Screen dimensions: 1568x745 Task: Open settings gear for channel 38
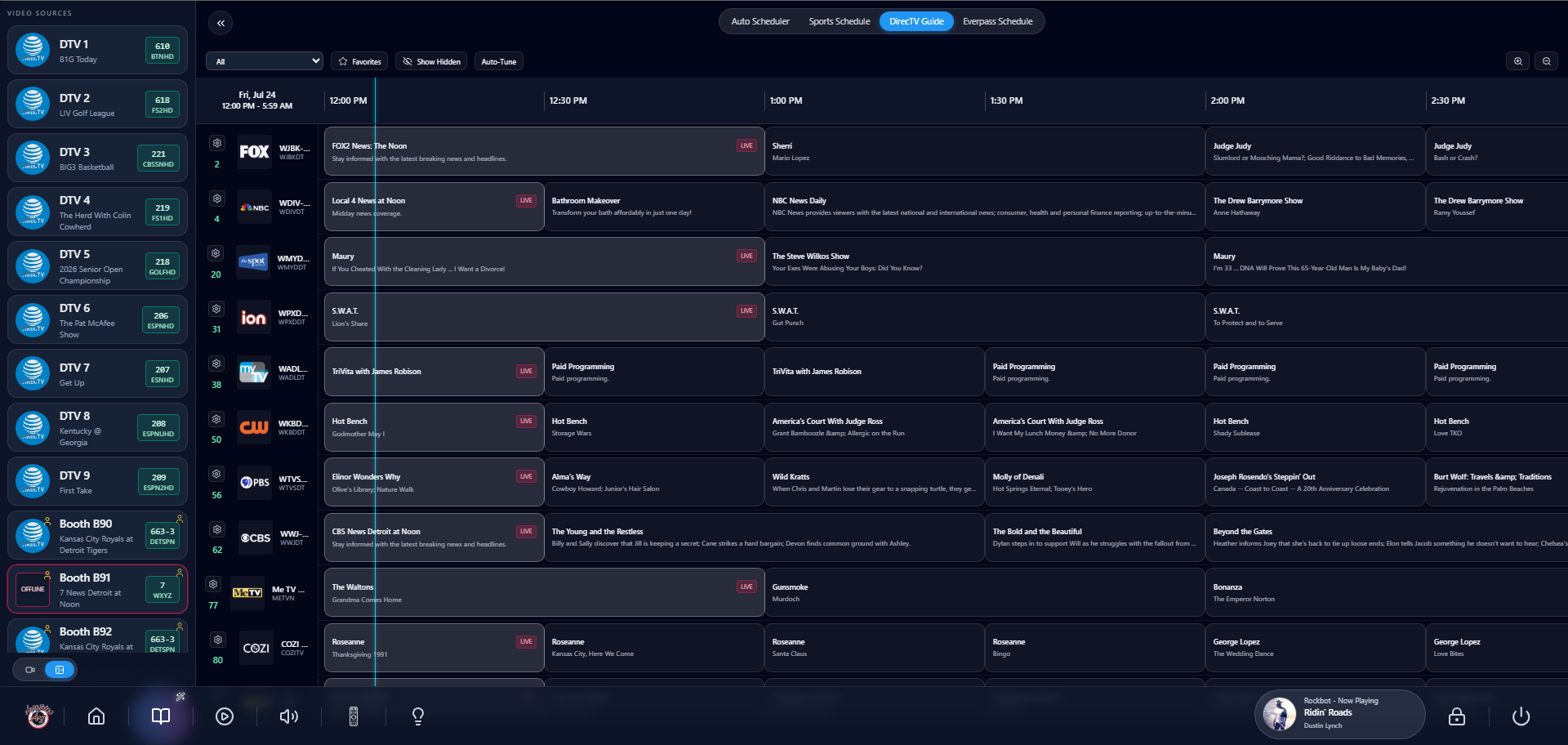[x=216, y=364]
